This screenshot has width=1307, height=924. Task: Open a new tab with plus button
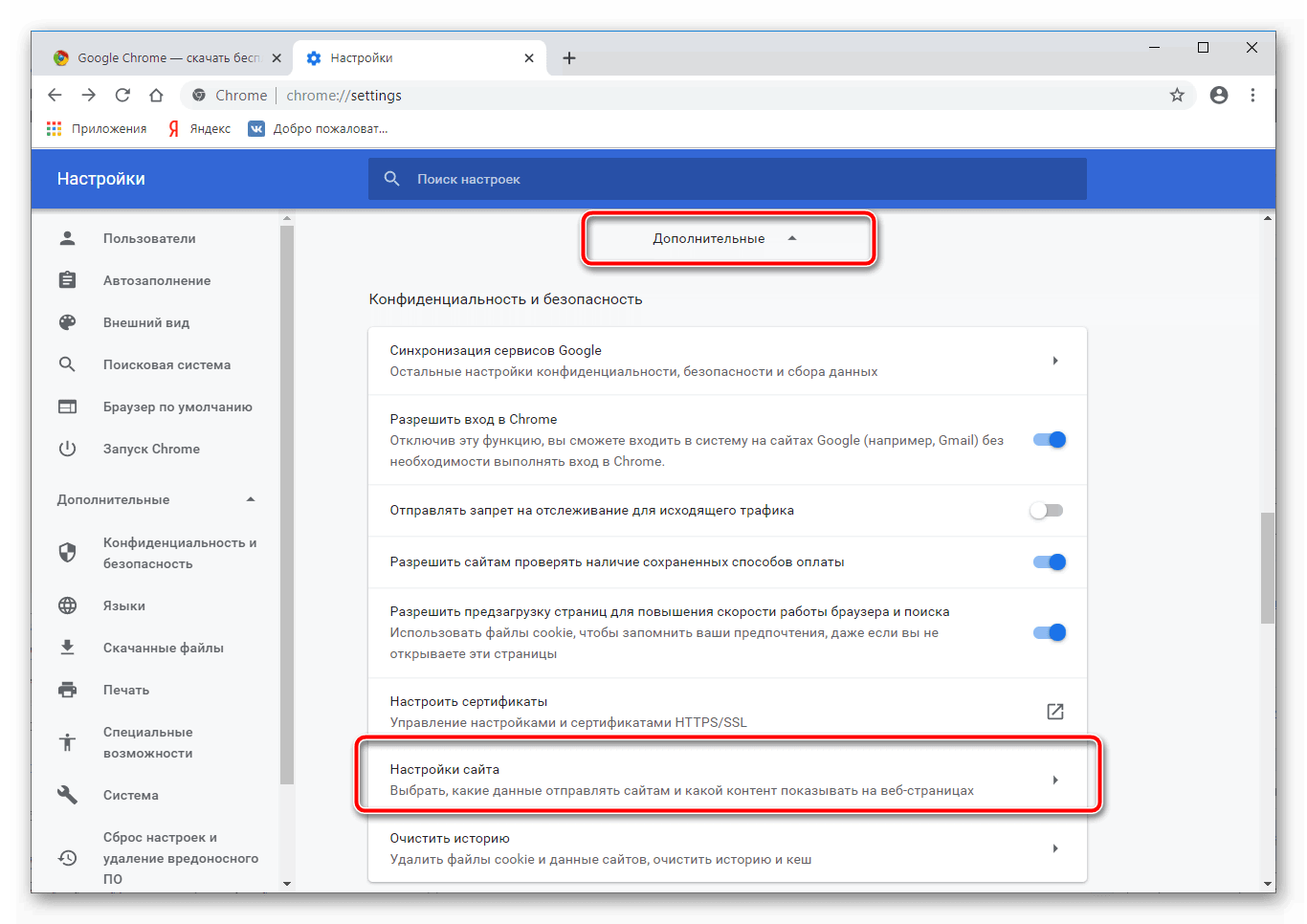[x=569, y=58]
